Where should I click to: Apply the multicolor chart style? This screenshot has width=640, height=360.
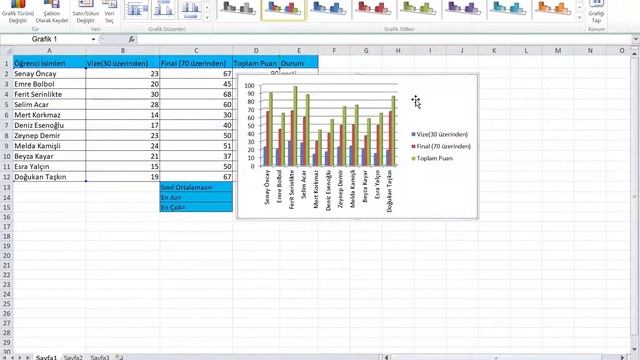(283, 9)
